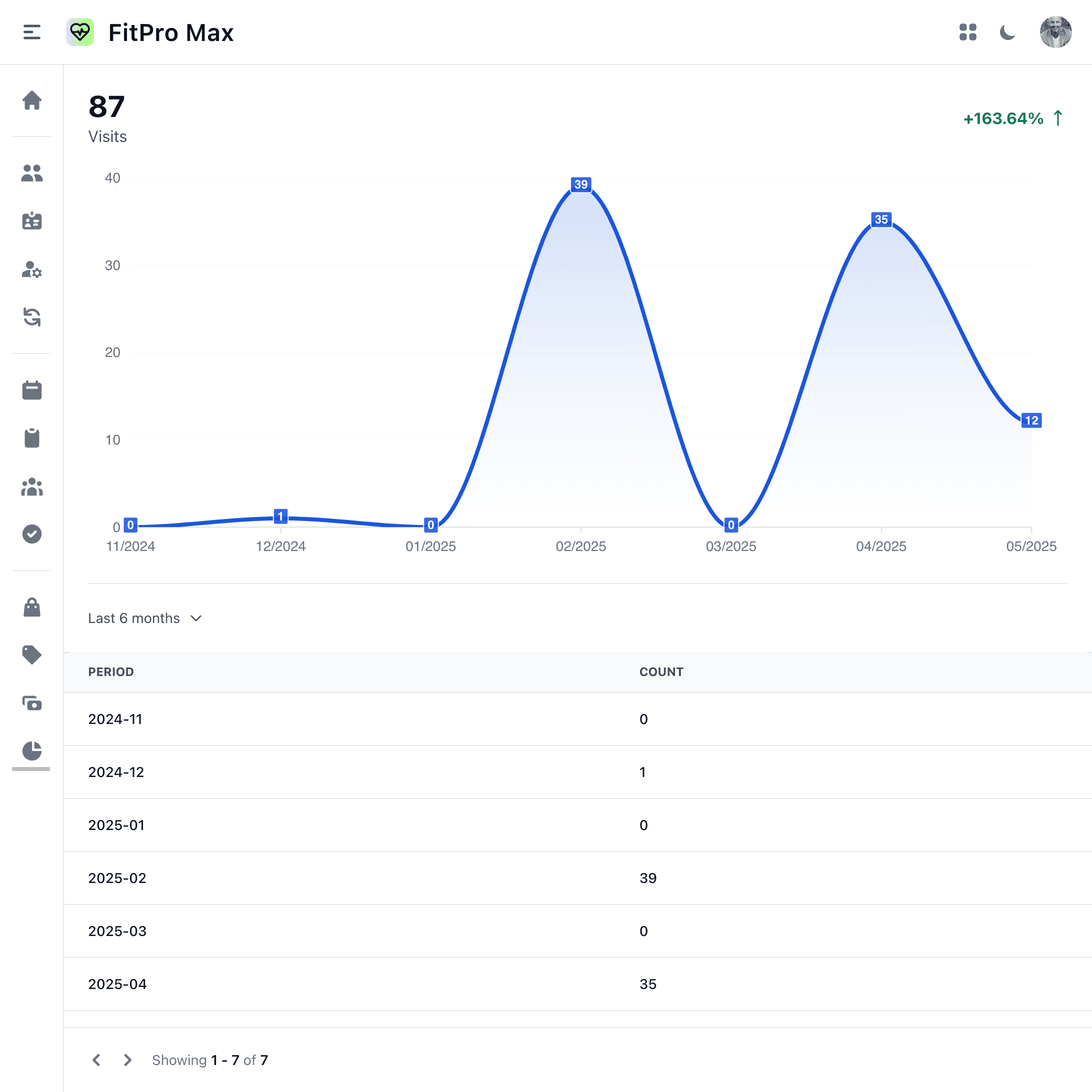
Task: Open the Home dashboard from the sidebar
Action: 32,100
